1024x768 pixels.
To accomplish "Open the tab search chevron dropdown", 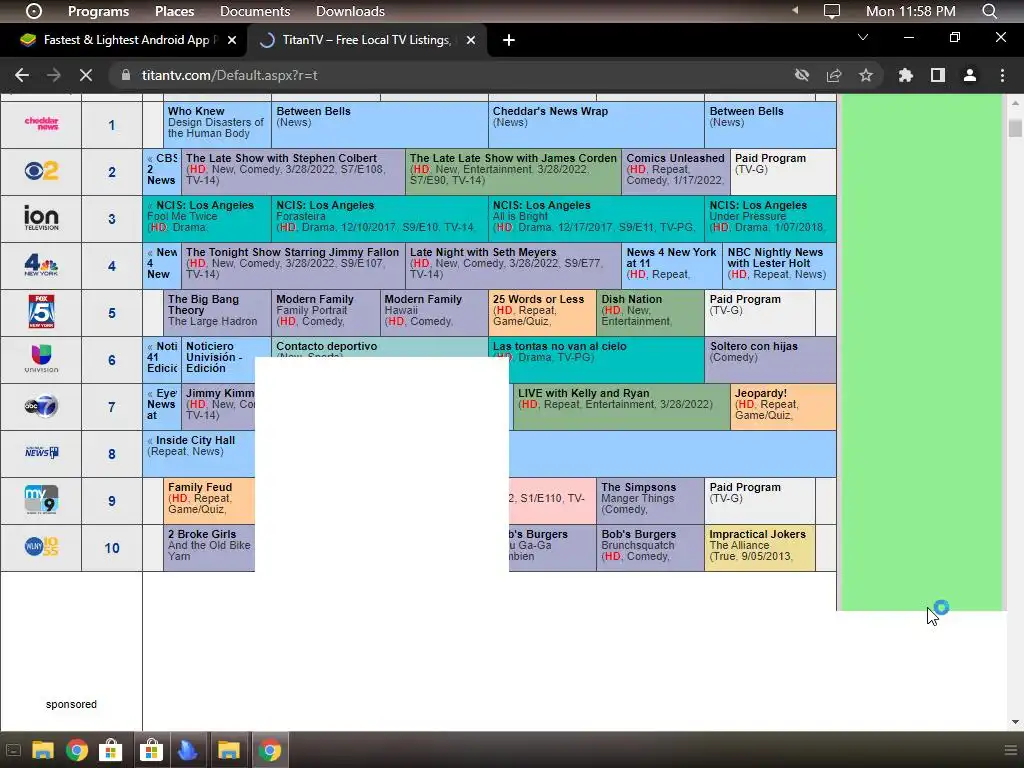I will pos(863,37).
